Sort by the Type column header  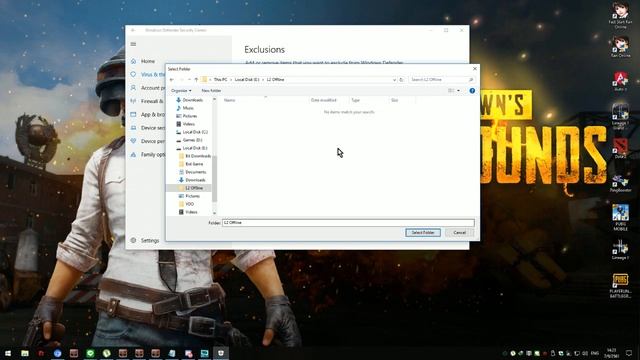tap(356, 100)
